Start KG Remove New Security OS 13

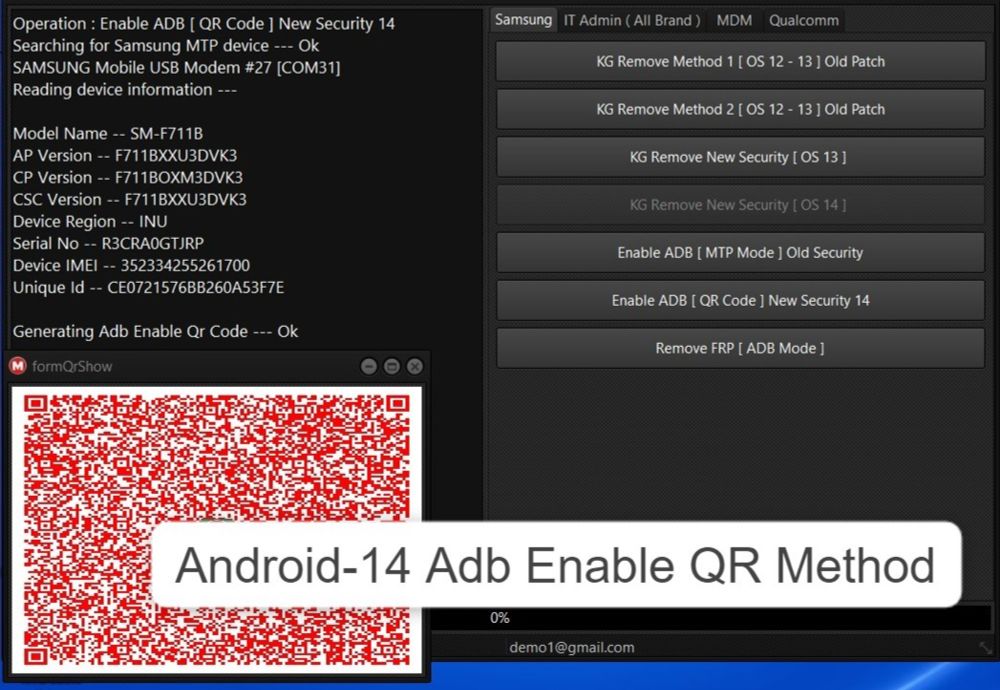(x=740, y=157)
